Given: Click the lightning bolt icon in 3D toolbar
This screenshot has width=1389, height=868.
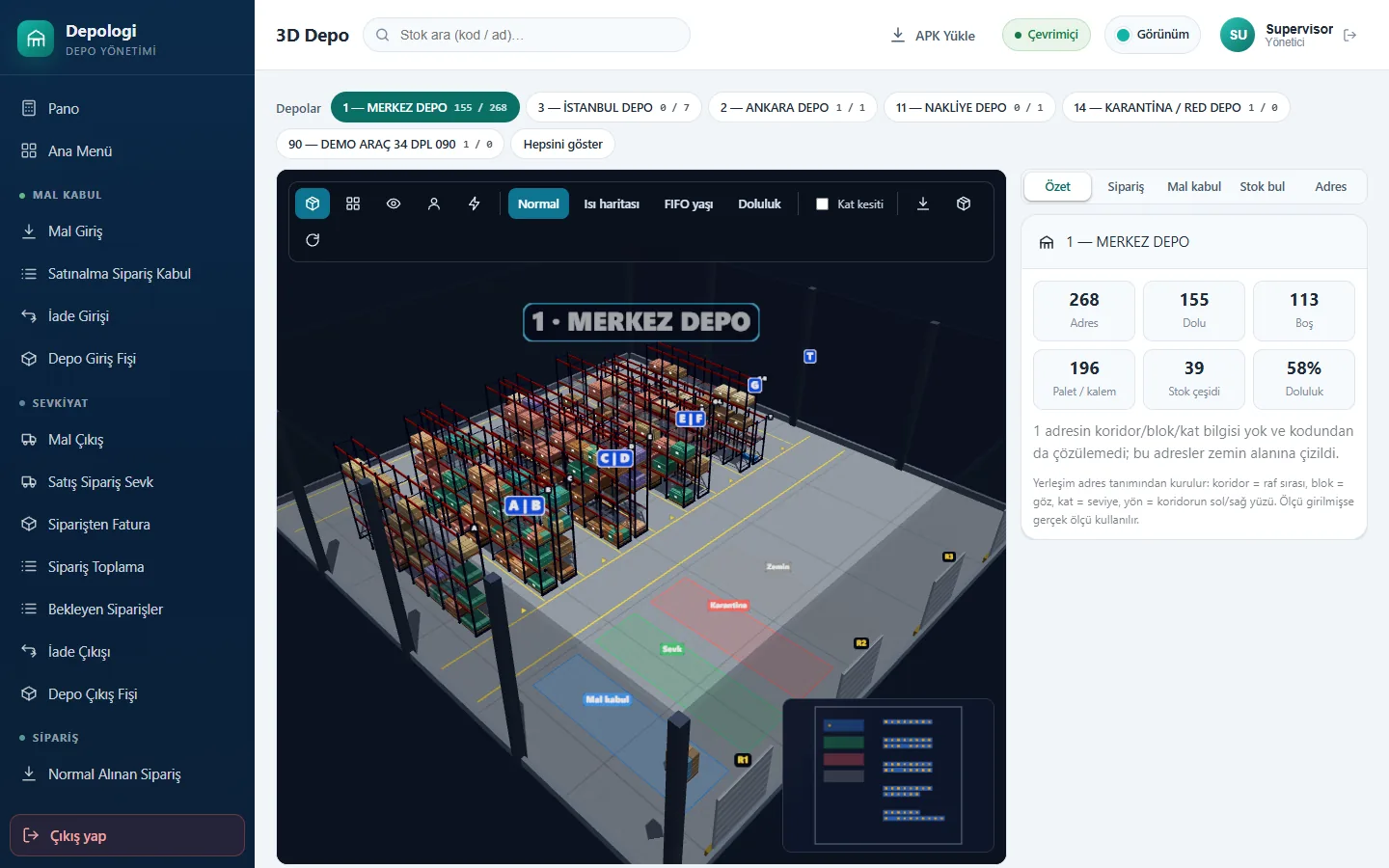Looking at the screenshot, I should (475, 203).
